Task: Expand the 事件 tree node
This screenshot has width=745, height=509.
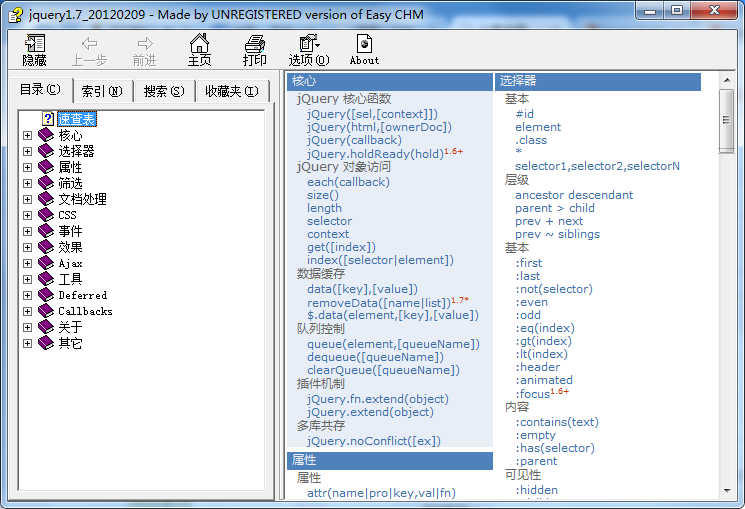Action: click(28, 231)
